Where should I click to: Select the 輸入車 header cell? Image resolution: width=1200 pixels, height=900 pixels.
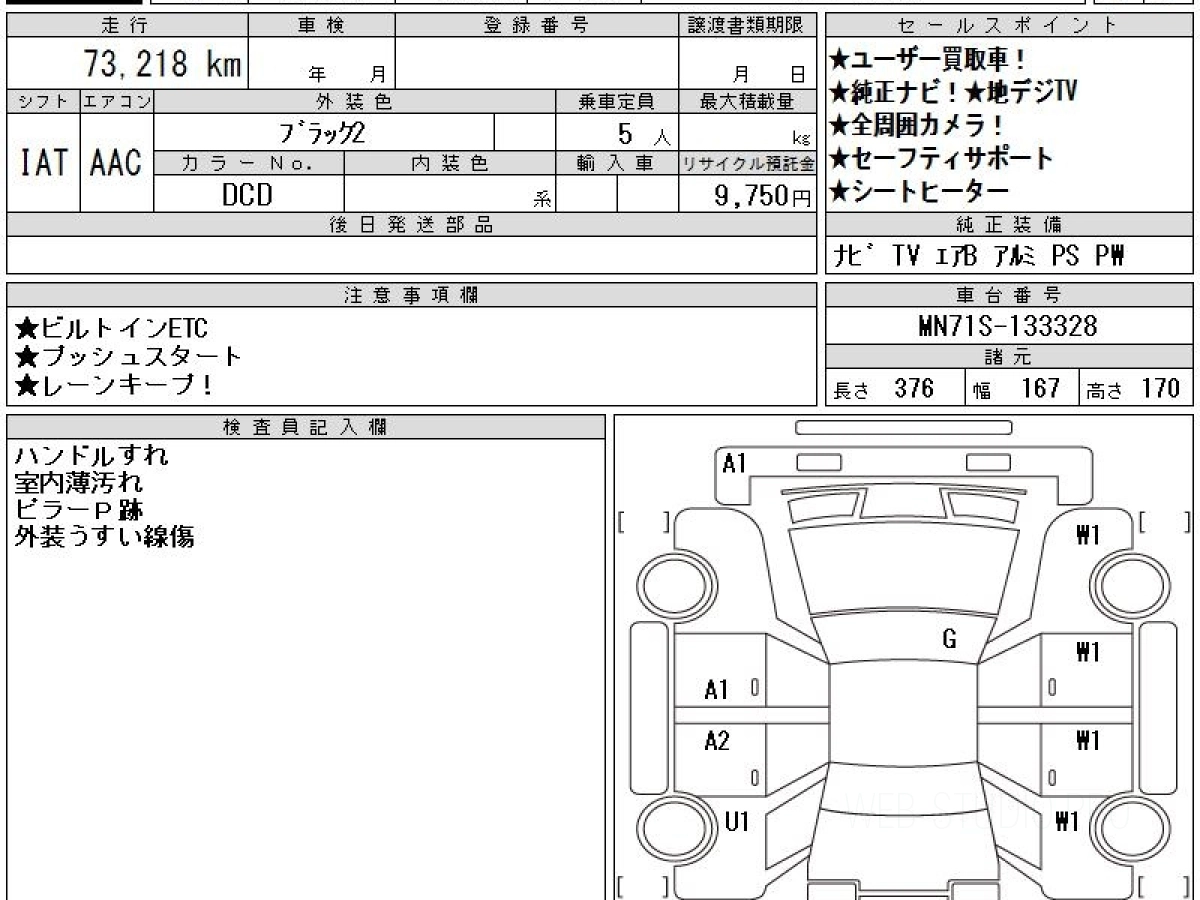[x=617, y=163]
